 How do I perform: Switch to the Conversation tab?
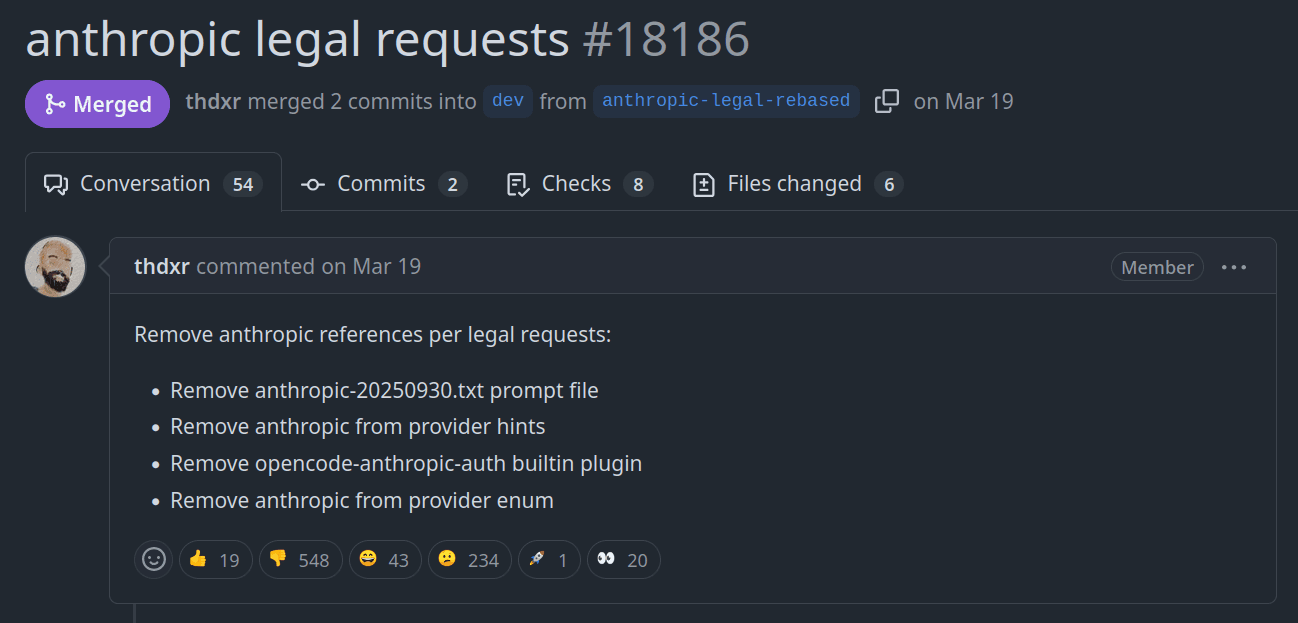point(153,184)
